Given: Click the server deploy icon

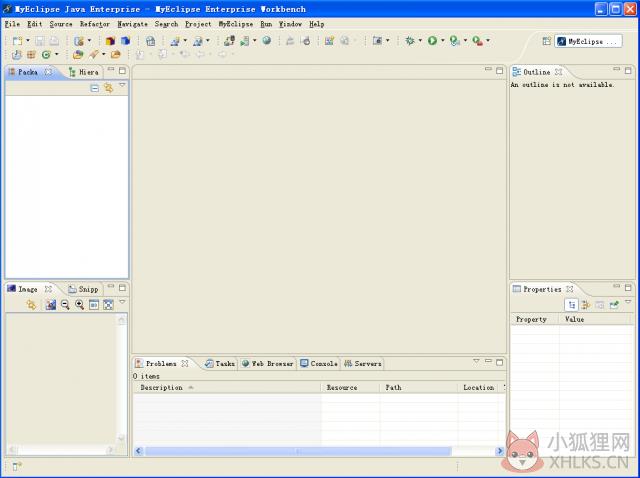Looking at the screenshot, I should click(x=229, y=40).
